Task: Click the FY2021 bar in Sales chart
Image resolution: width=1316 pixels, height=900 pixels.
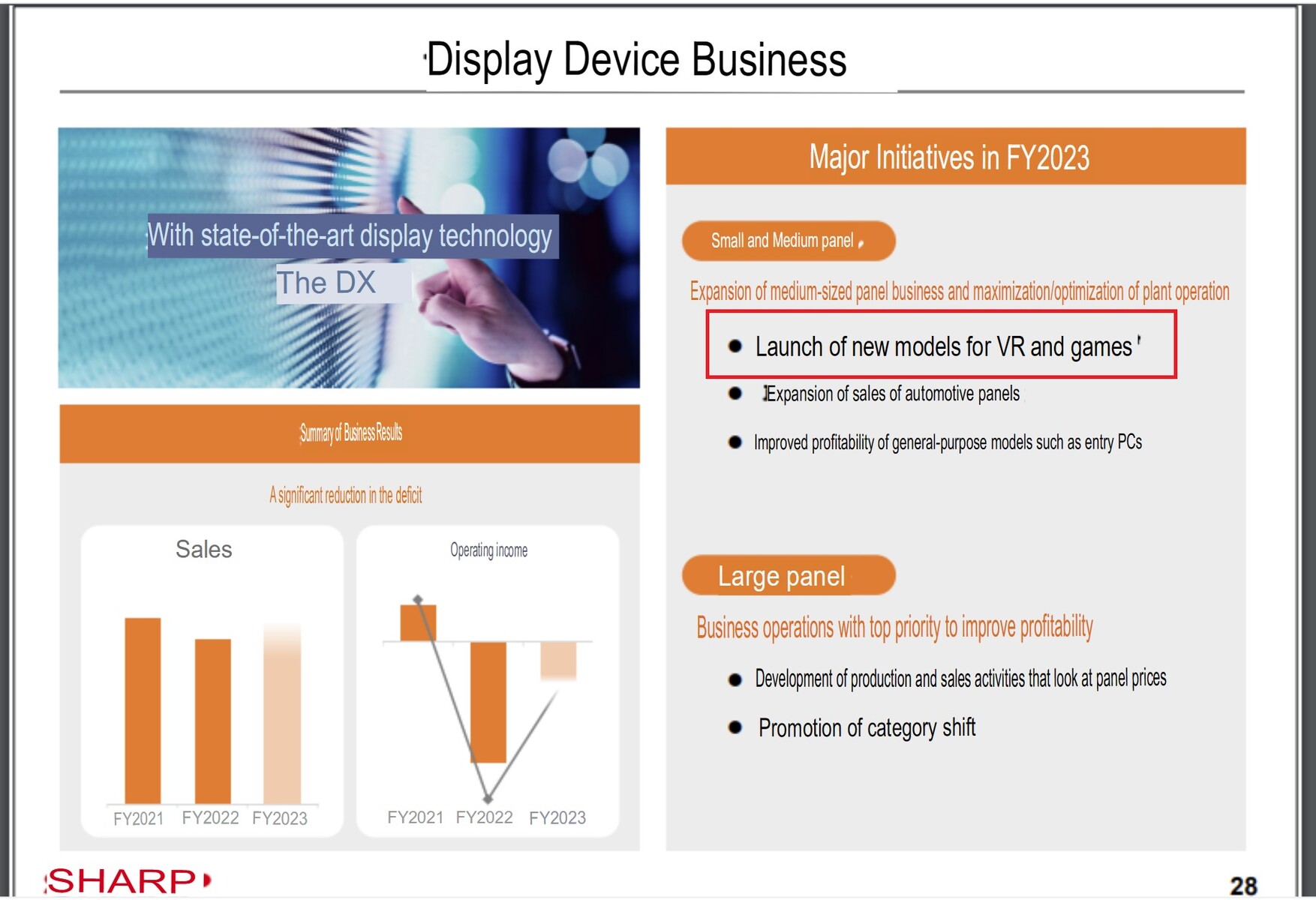Action: click(x=143, y=710)
